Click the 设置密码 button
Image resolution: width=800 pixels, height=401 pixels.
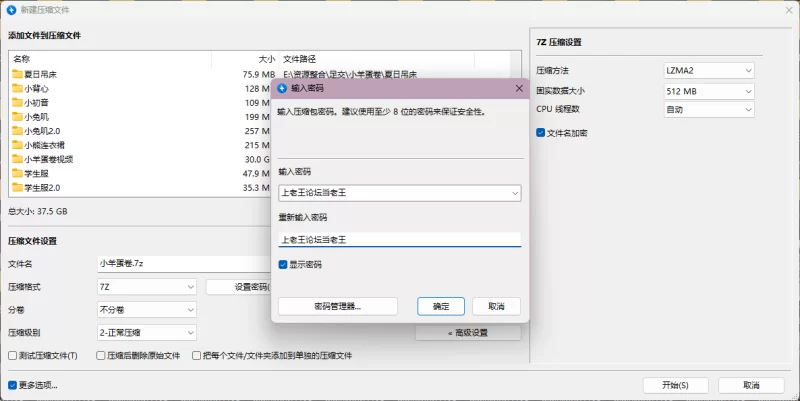coord(238,287)
